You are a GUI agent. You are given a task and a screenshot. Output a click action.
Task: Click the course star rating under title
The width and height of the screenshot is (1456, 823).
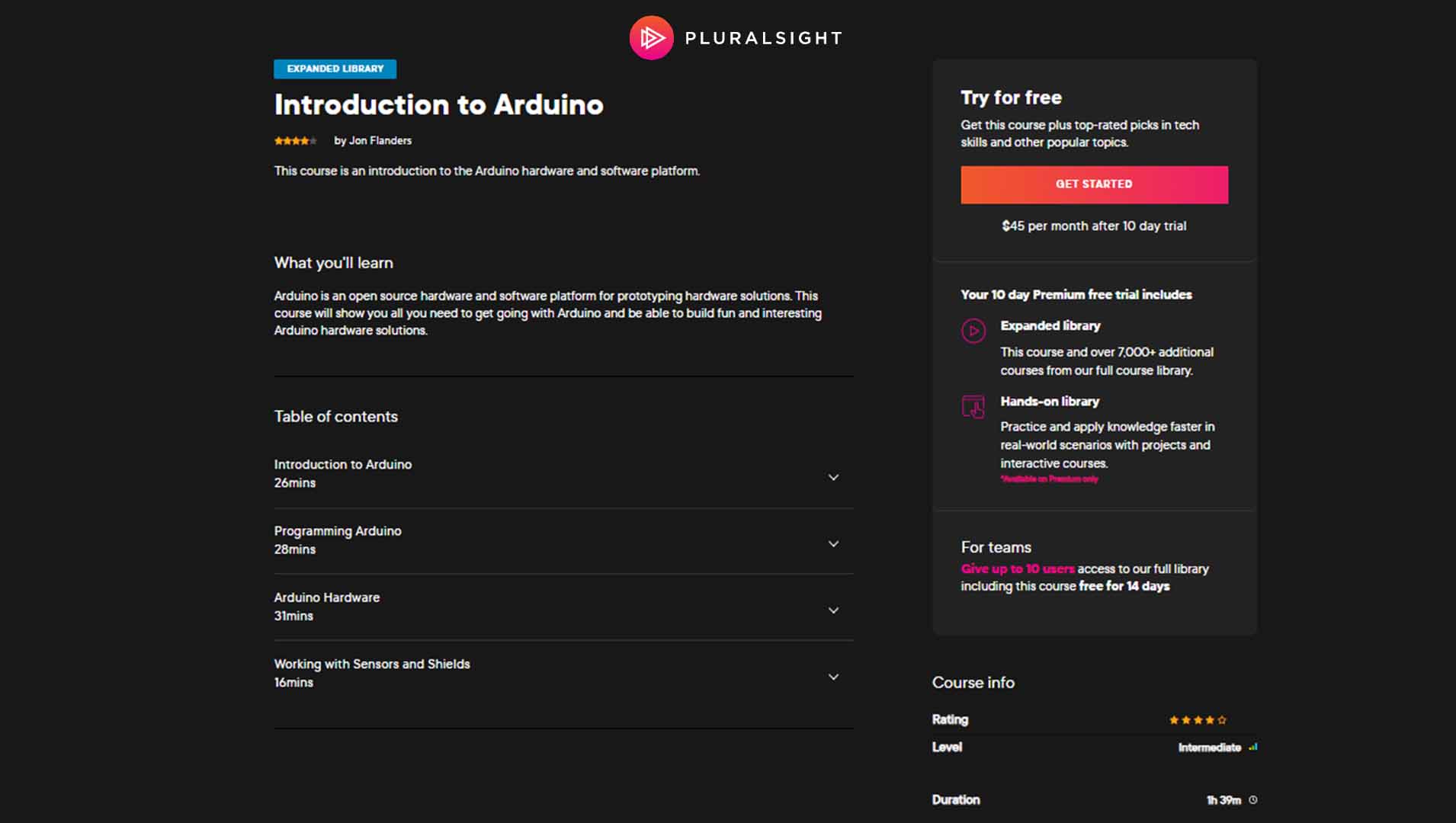[x=295, y=141]
